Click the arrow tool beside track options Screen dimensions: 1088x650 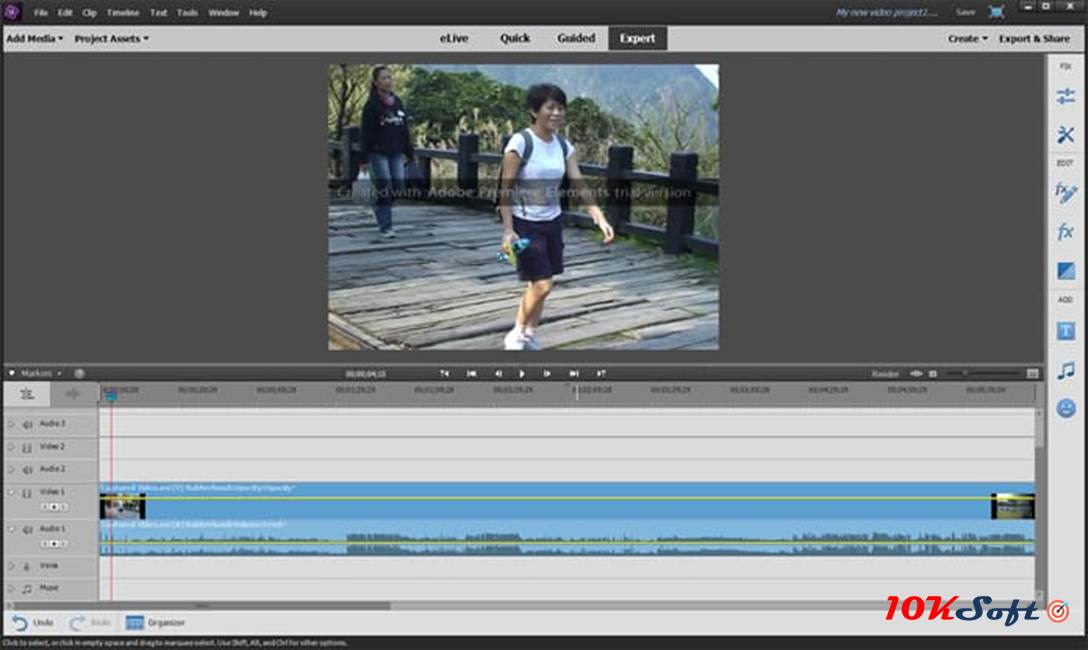click(x=72, y=394)
